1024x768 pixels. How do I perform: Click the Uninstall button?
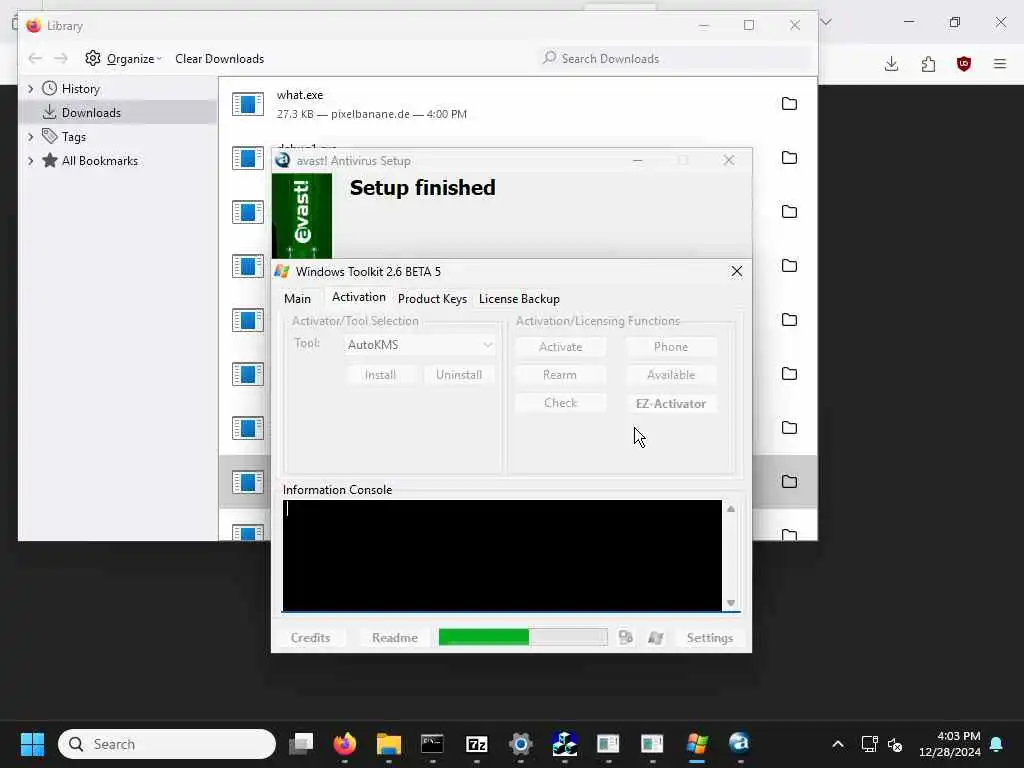point(459,375)
